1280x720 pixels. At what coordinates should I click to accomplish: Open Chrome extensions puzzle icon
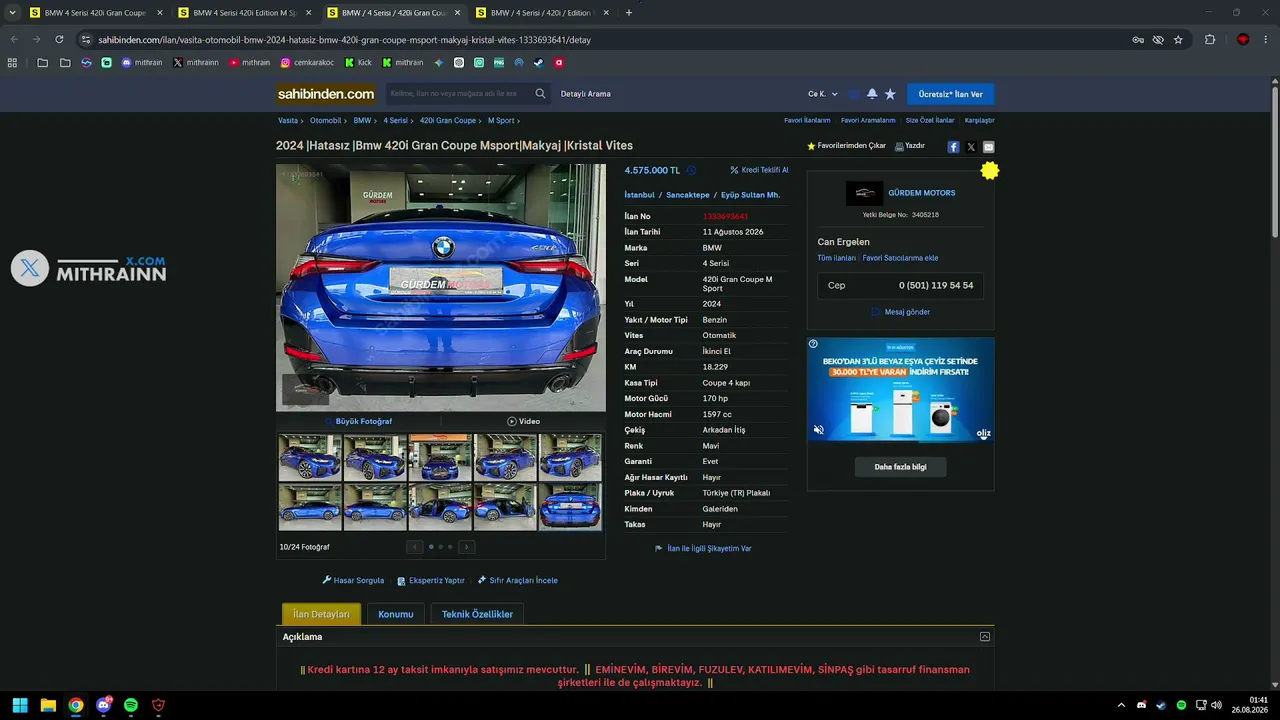[1210, 40]
